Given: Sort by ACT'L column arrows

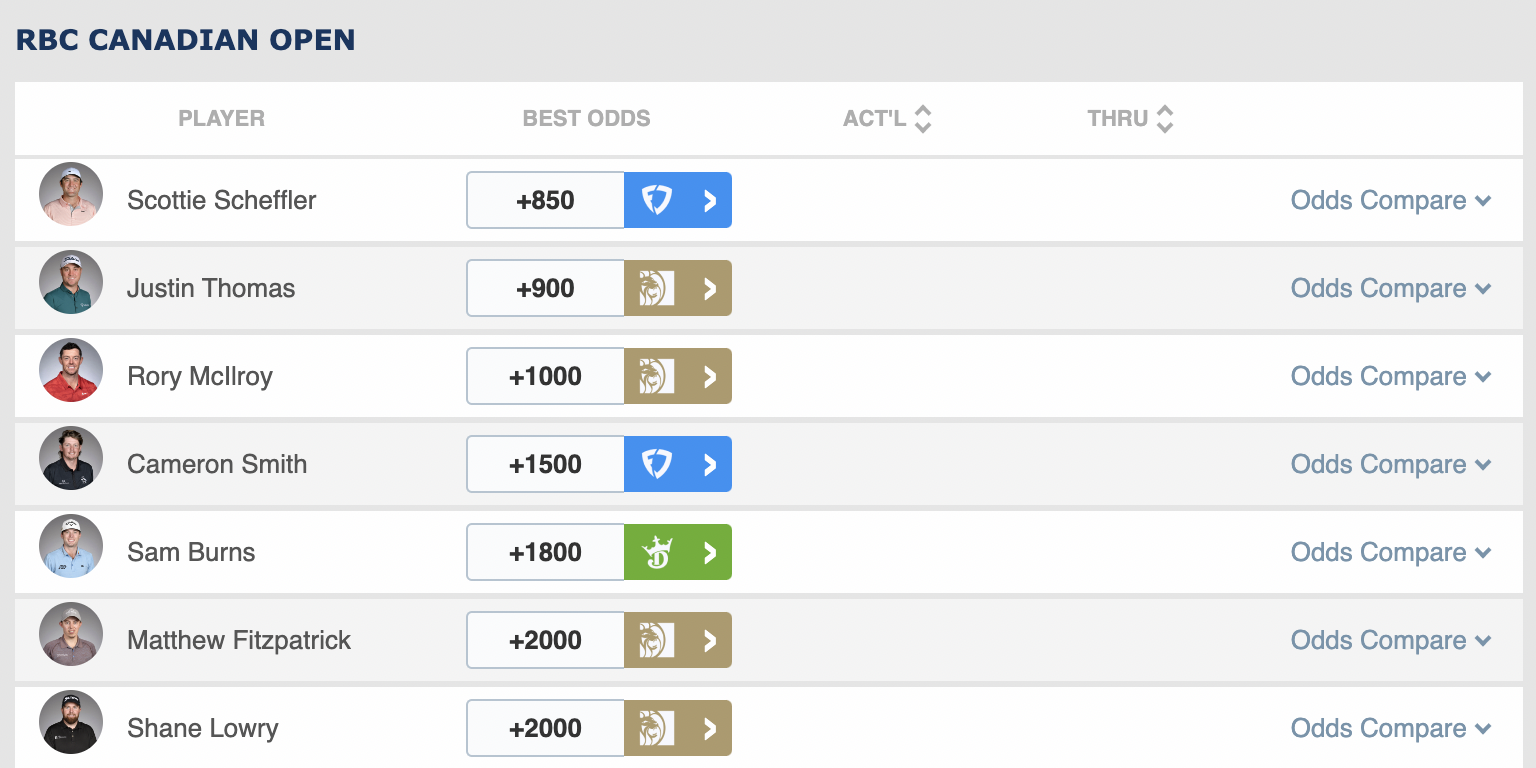Looking at the screenshot, I should 923,119.
